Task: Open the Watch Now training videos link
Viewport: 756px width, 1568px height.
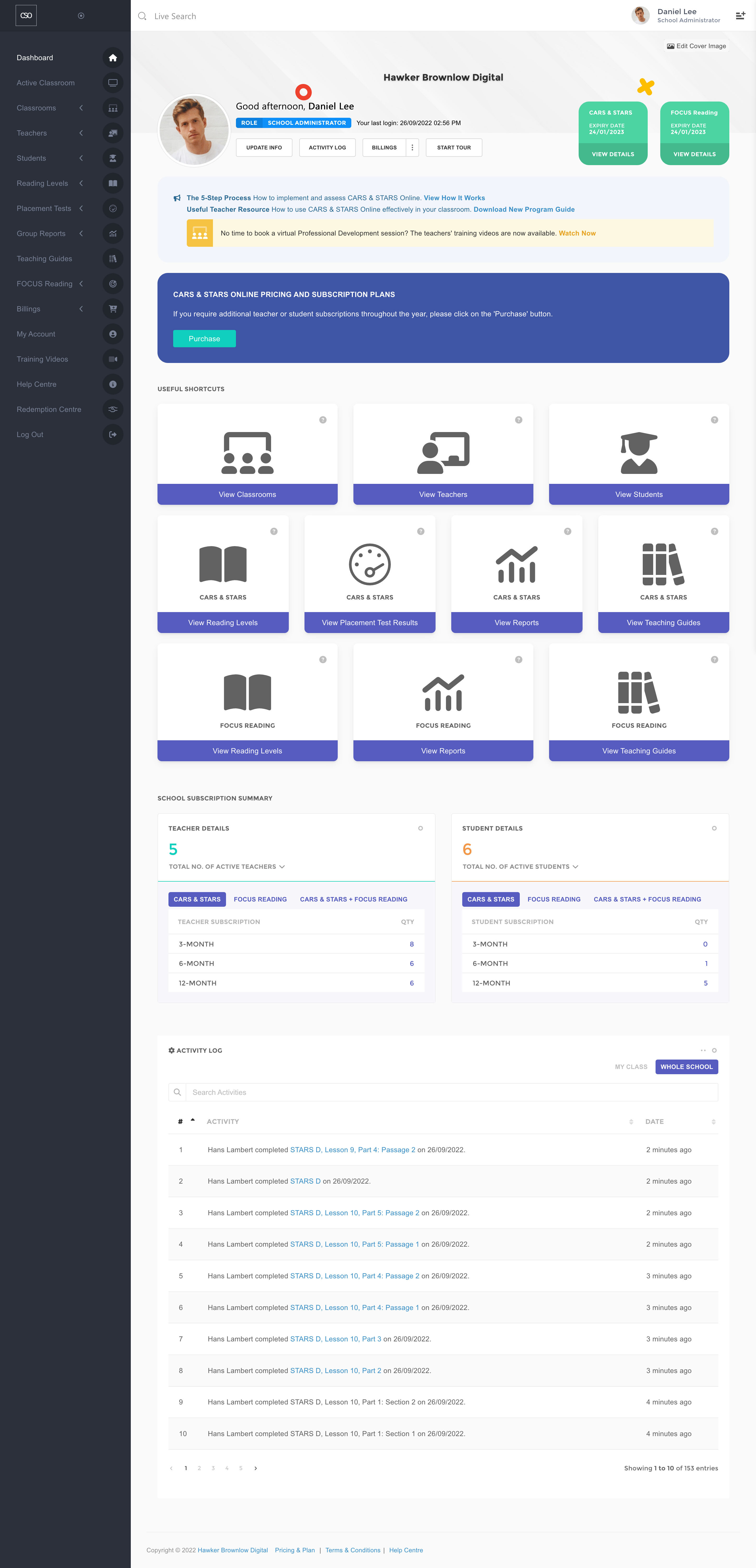Action: tap(577, 233)
